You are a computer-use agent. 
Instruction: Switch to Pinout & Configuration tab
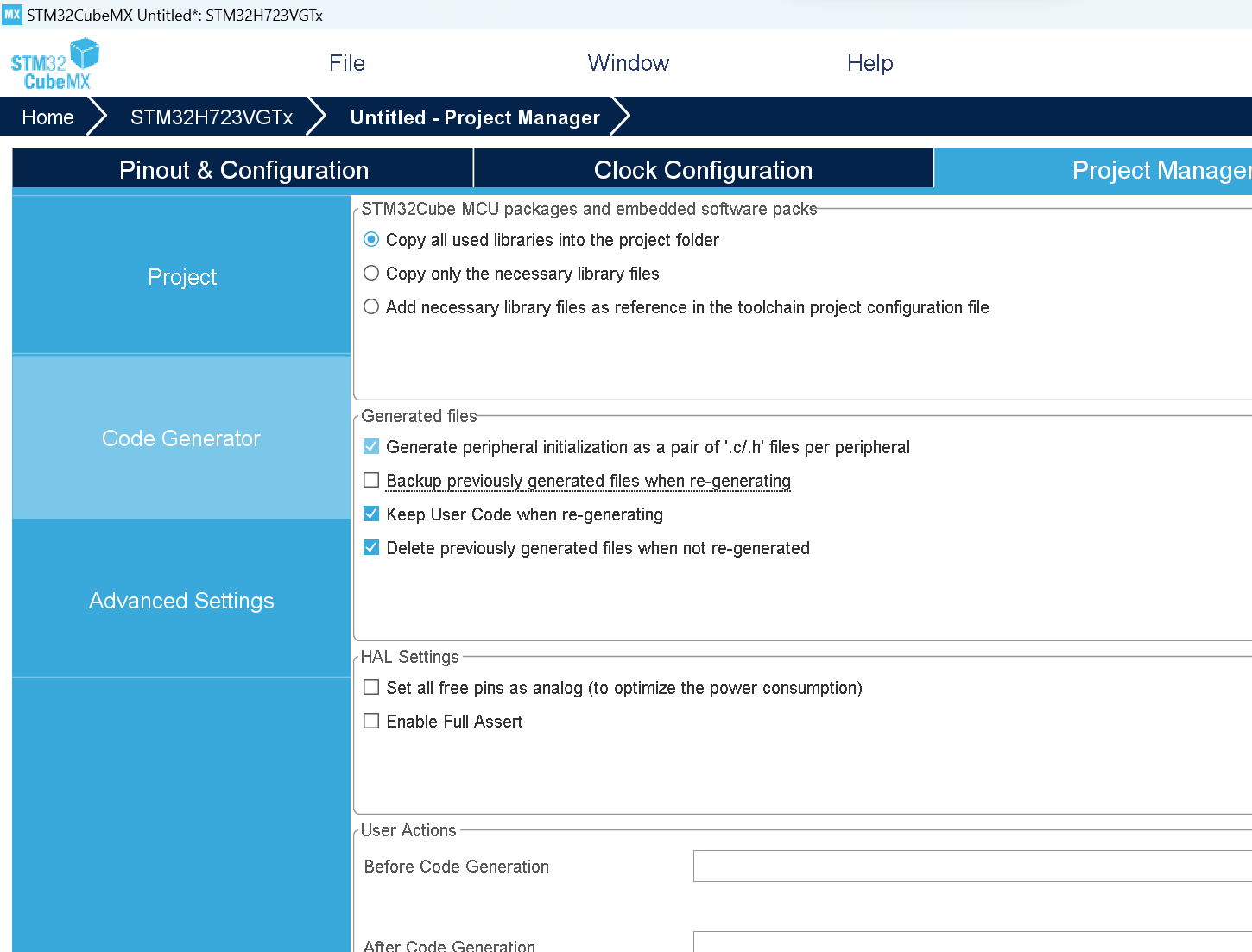point(243,169)
